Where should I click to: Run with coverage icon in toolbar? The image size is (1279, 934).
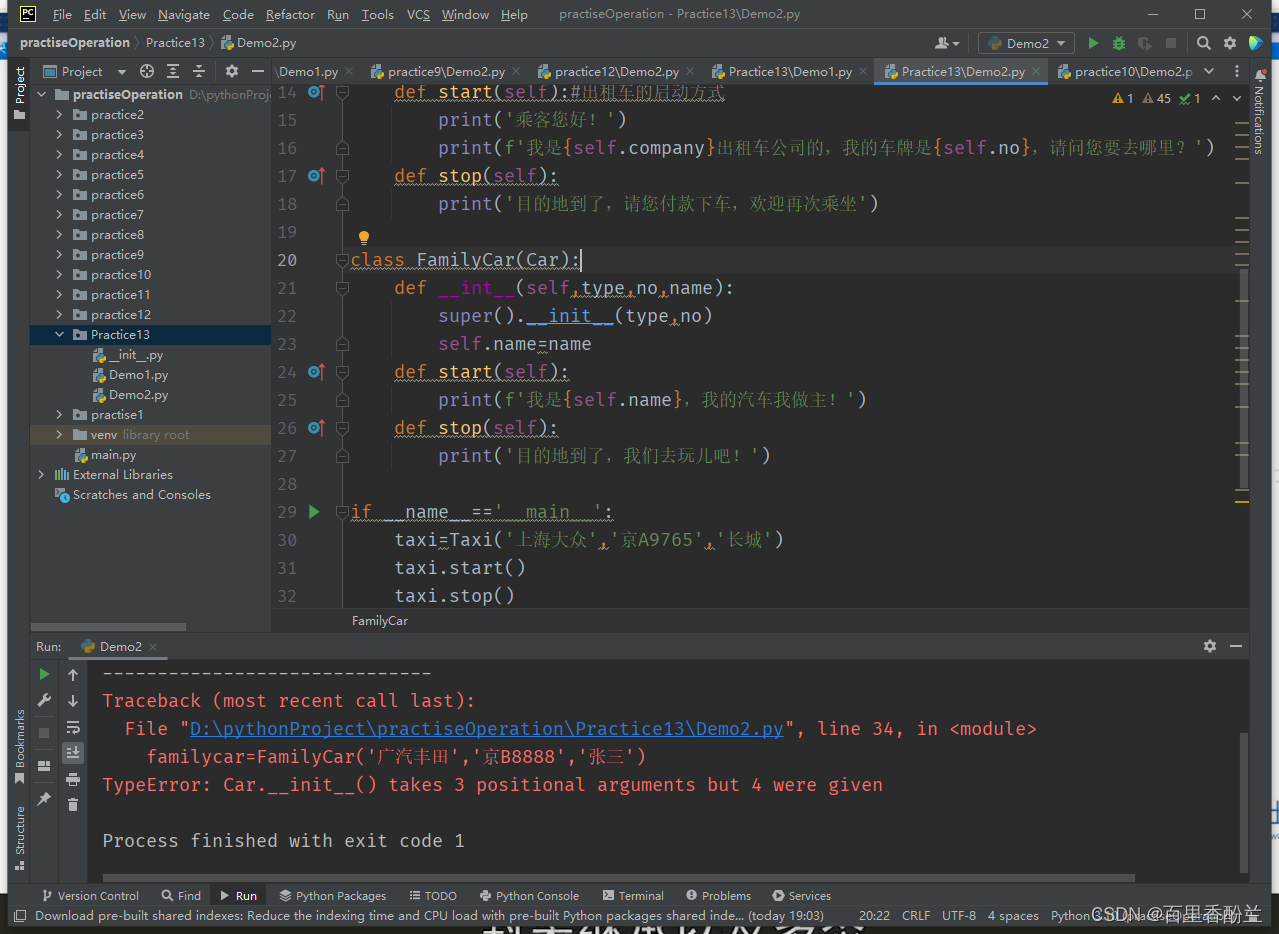click(x=1145, y=43)
